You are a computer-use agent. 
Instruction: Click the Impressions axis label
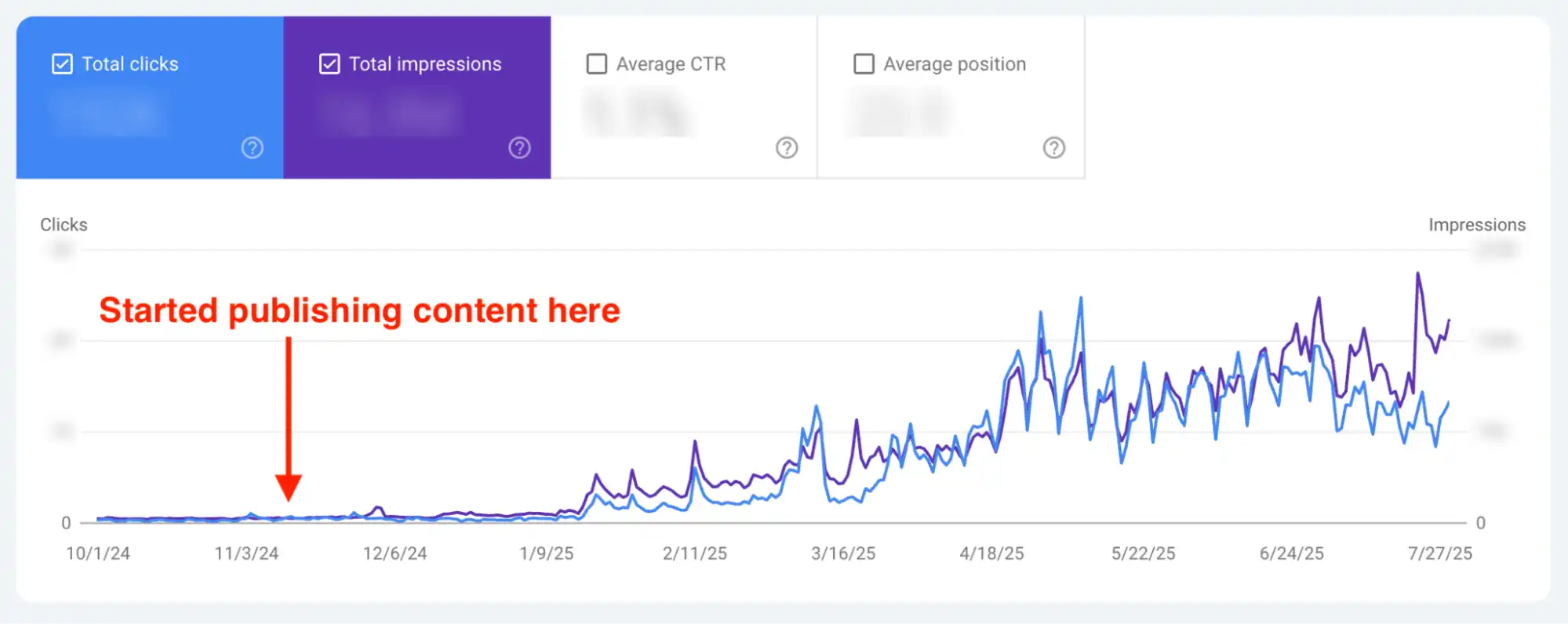pyautogui.click(x=1478, y=225)
